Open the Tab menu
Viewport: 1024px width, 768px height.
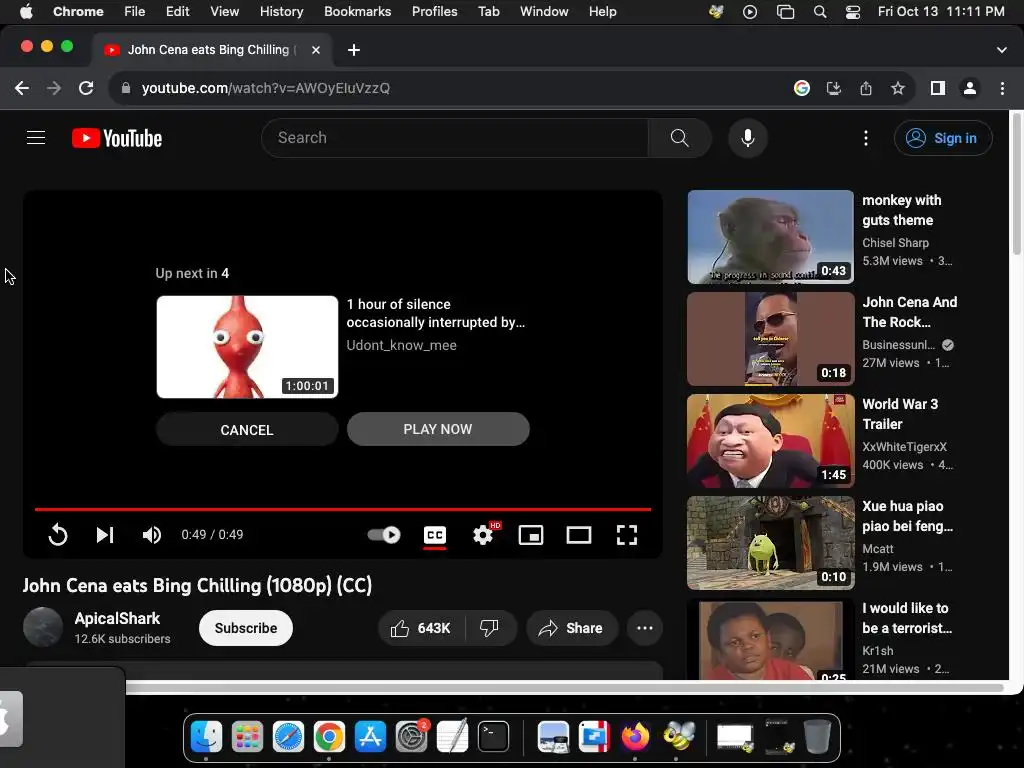(488, 12)
